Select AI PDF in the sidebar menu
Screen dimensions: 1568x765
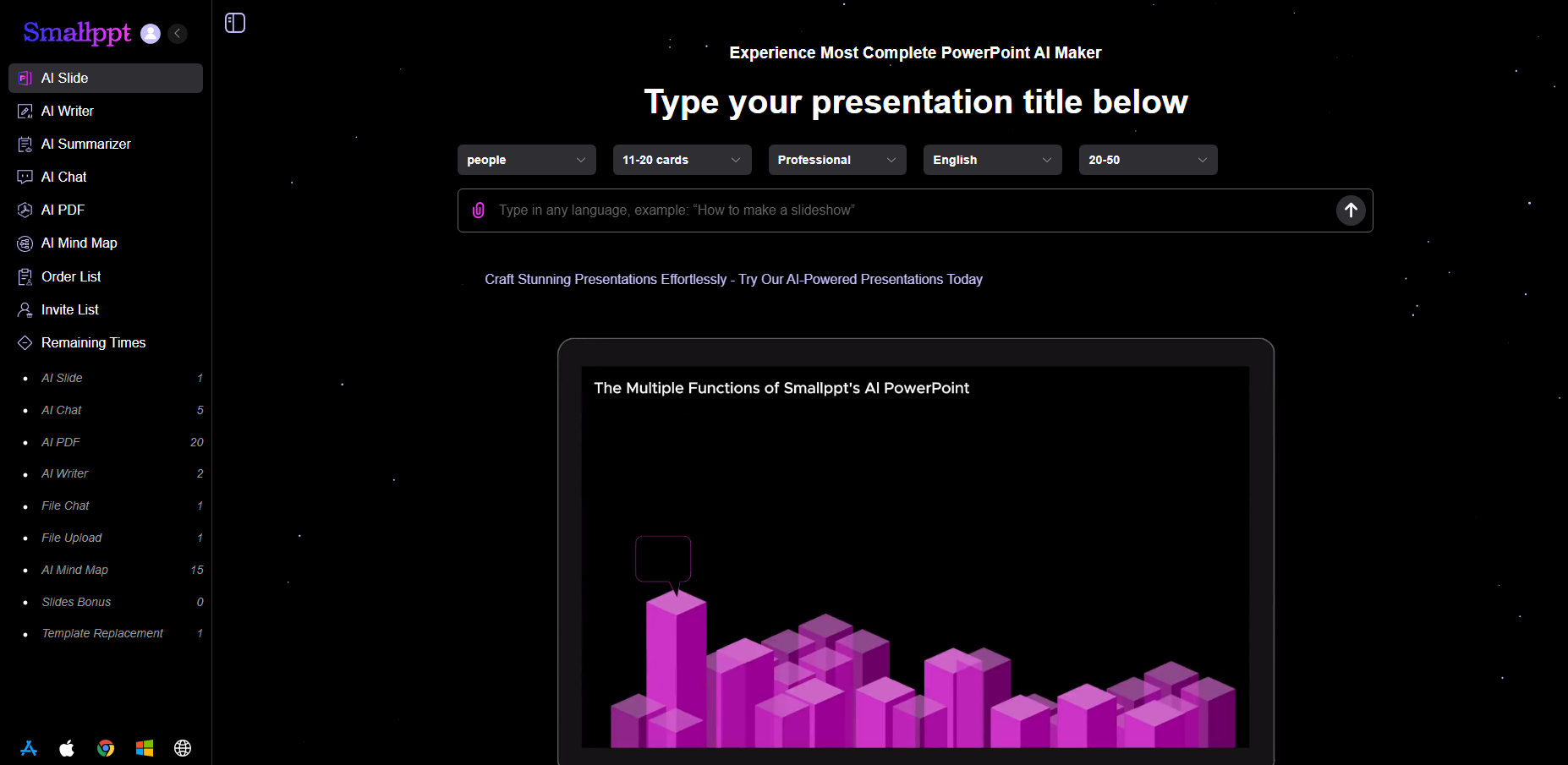pyautogui.click(x=106, y=210)
